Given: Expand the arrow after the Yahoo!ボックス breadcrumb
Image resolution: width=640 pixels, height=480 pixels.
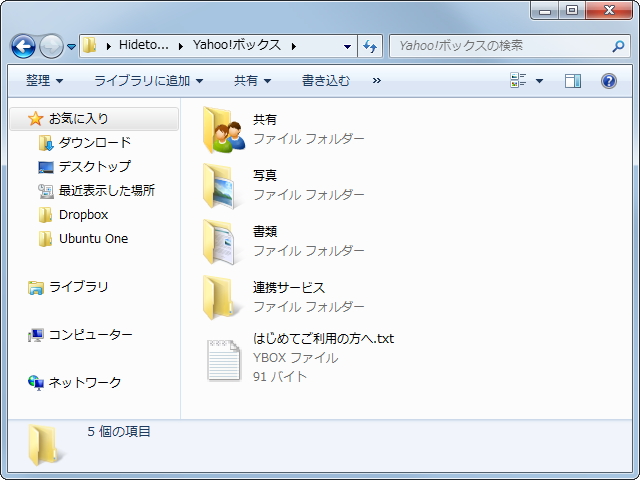Looking at the screenshot, I should point(294,46).
